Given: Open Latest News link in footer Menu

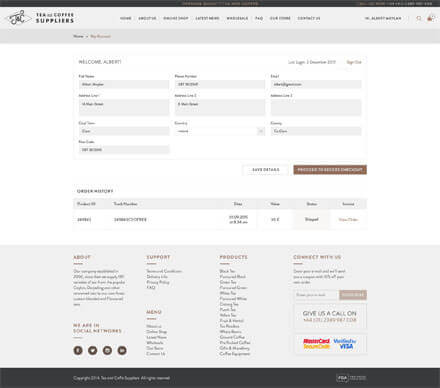Looking at the screenshot, I should pos(157,337).
